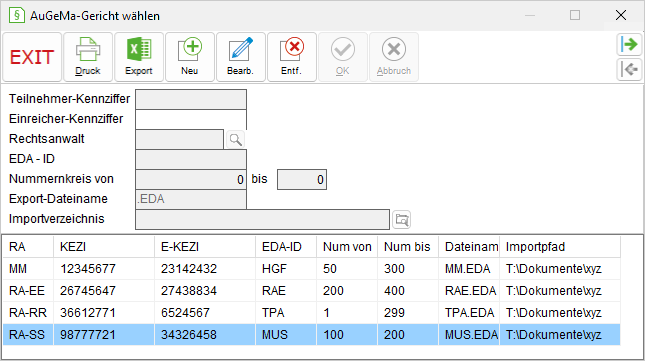Click KEZI value 98777721
The width and height of the screenshot is (645, 361).
pyautogui.click(x=88, y=335)
